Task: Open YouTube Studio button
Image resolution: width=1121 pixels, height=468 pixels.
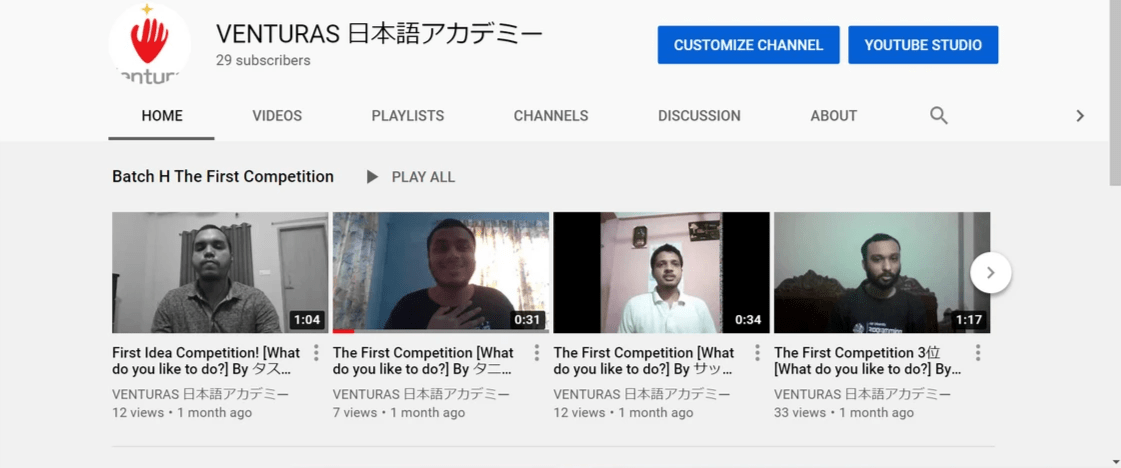Action: point(923,45)
